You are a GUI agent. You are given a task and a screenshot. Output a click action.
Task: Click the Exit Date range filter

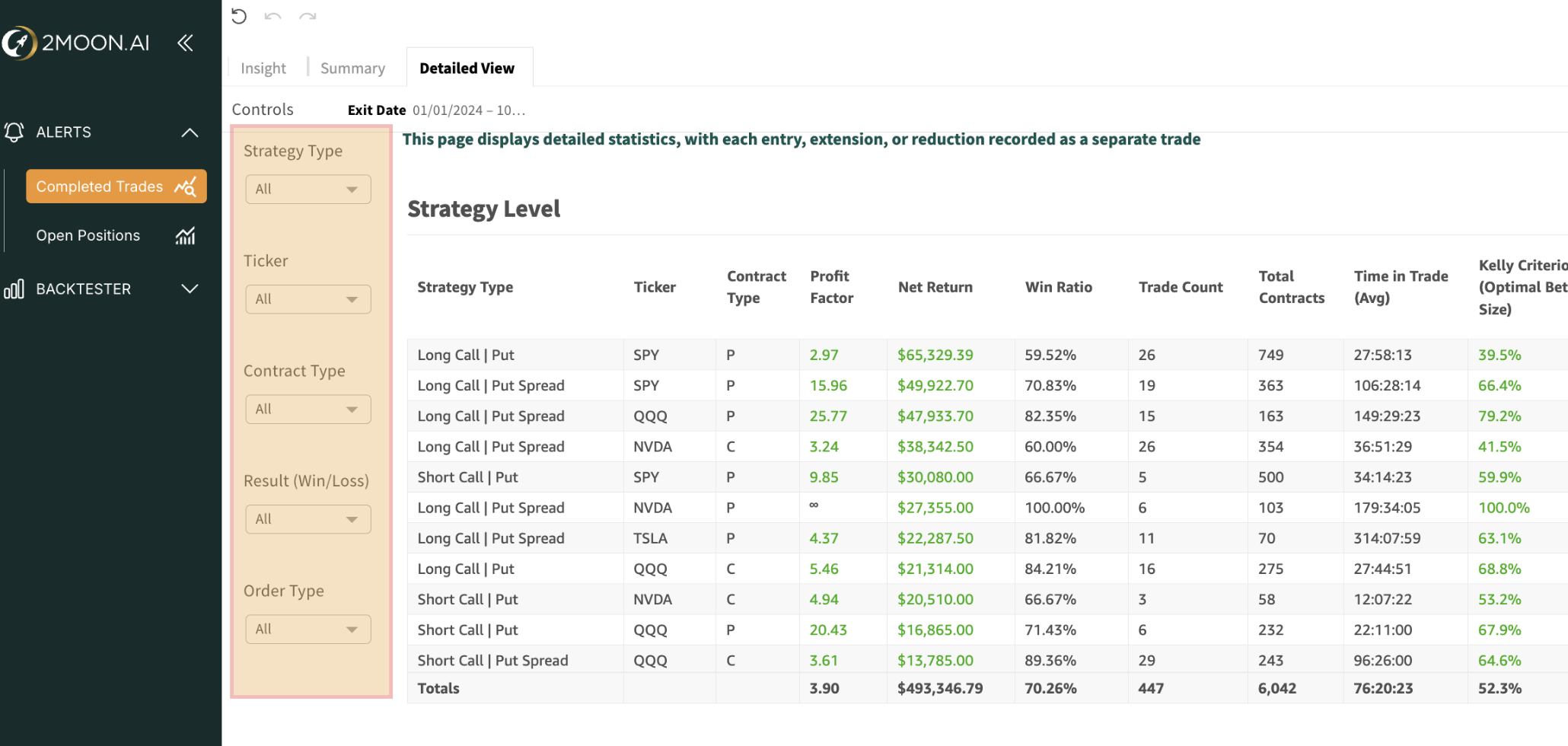click(468, 110)
